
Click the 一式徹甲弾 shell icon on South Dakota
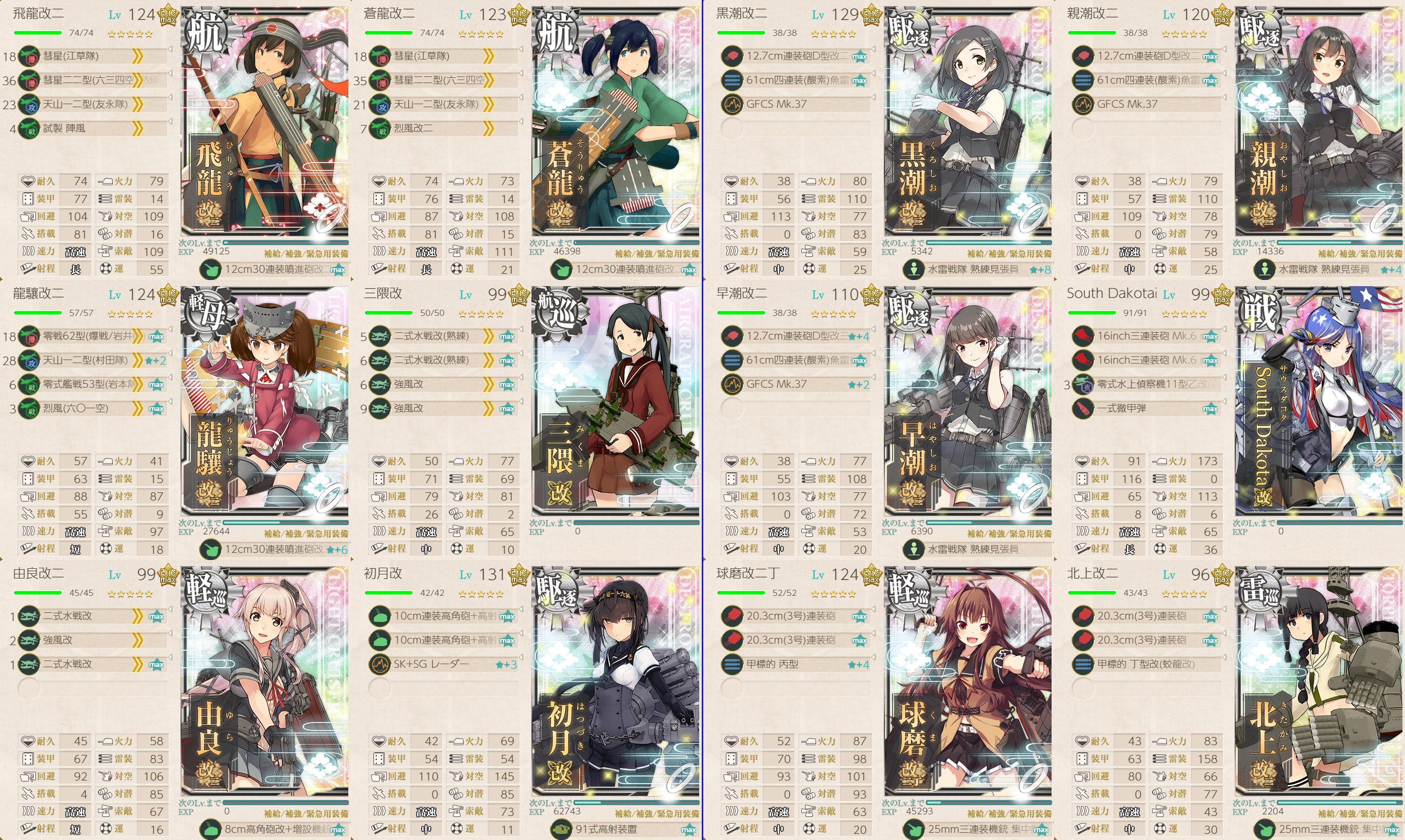point(1083,408)
